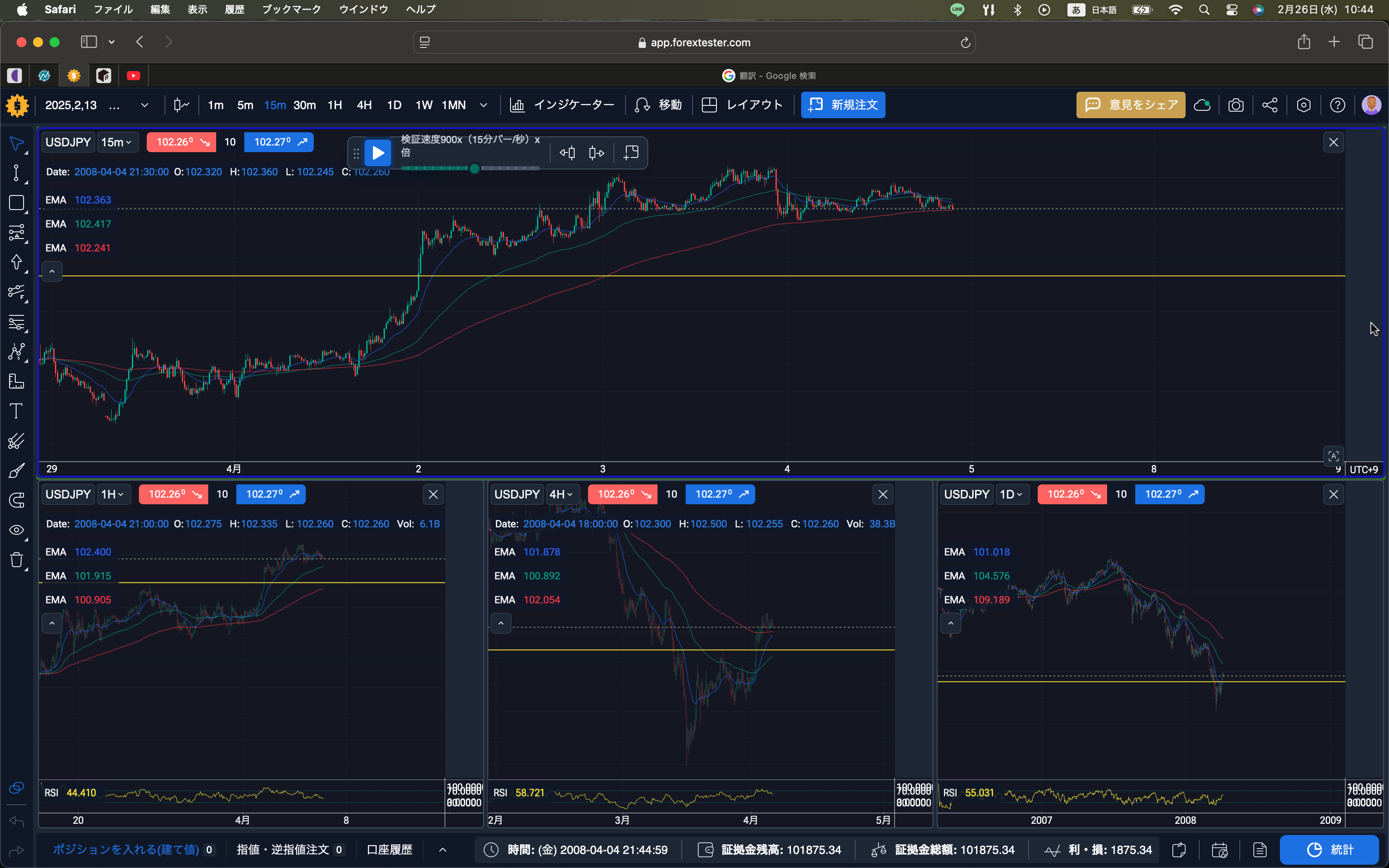The image size is (1389, 868).
Task: Click the step forward one bar icon
Action: click(597, 153)
